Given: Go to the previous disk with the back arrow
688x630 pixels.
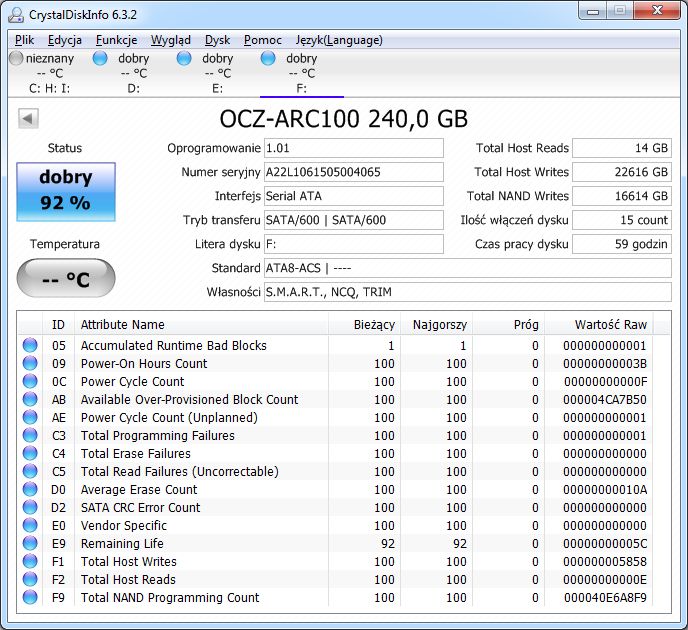Looking at the screenshot, I should click(x=28, y=118).
